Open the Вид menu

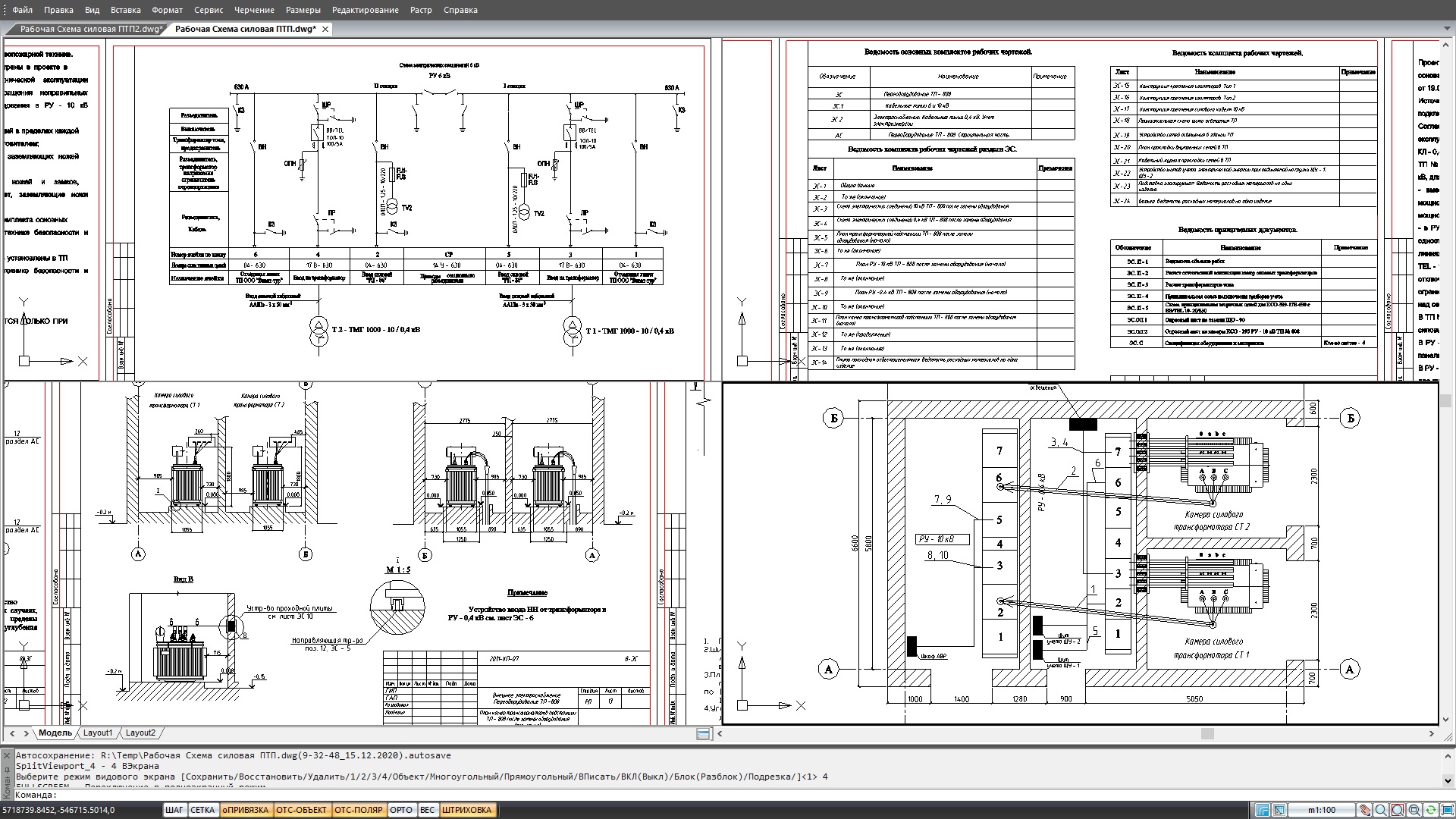coord(92,10)
